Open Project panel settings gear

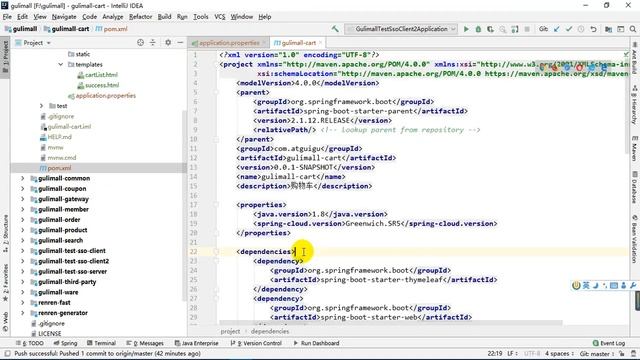(168, 42)
